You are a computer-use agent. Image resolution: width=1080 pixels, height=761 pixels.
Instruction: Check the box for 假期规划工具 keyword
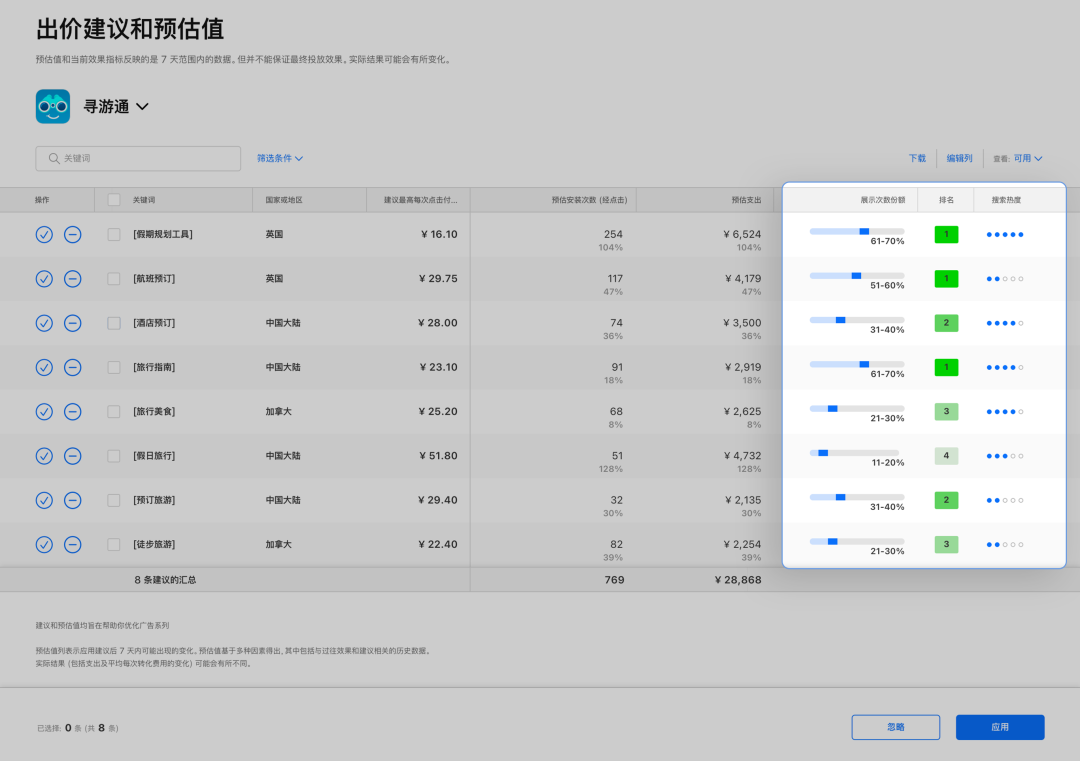(114, 235)
